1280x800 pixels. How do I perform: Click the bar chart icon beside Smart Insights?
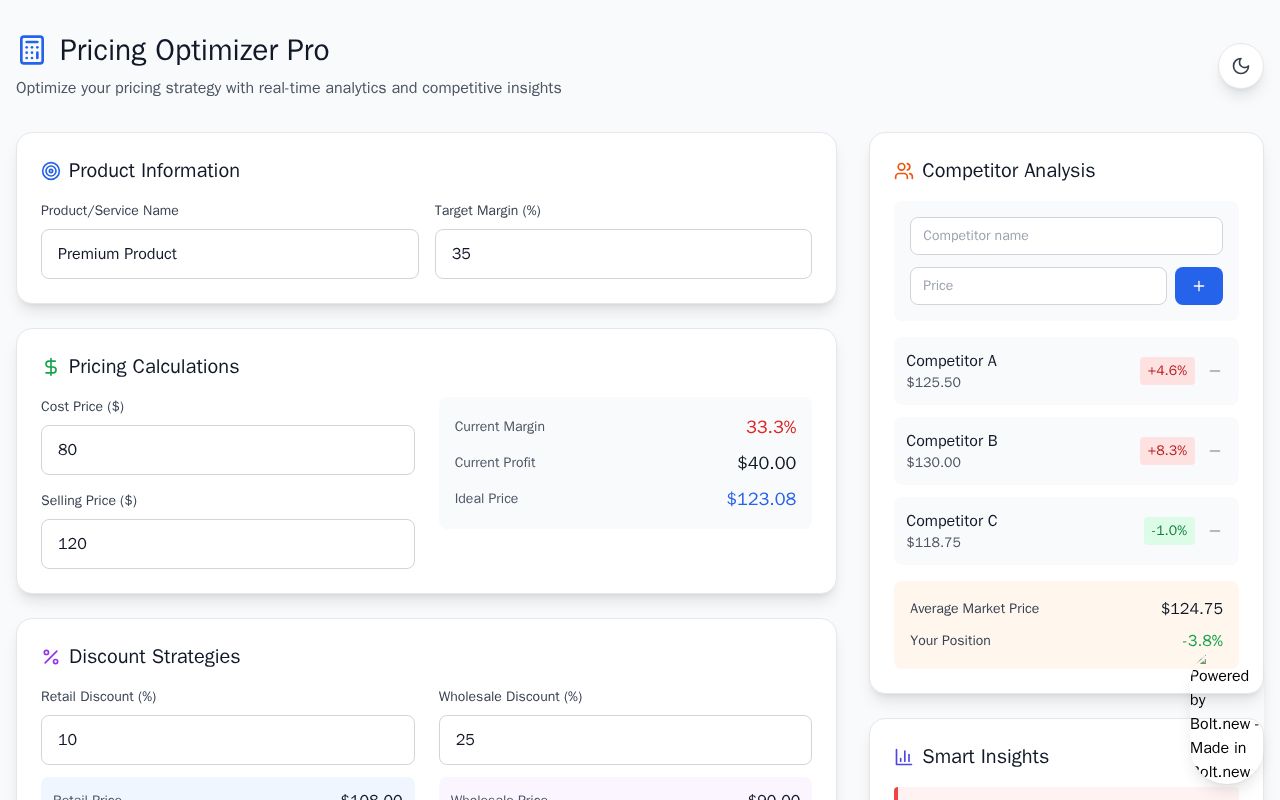pyautogui.click(x=904, y=757)
